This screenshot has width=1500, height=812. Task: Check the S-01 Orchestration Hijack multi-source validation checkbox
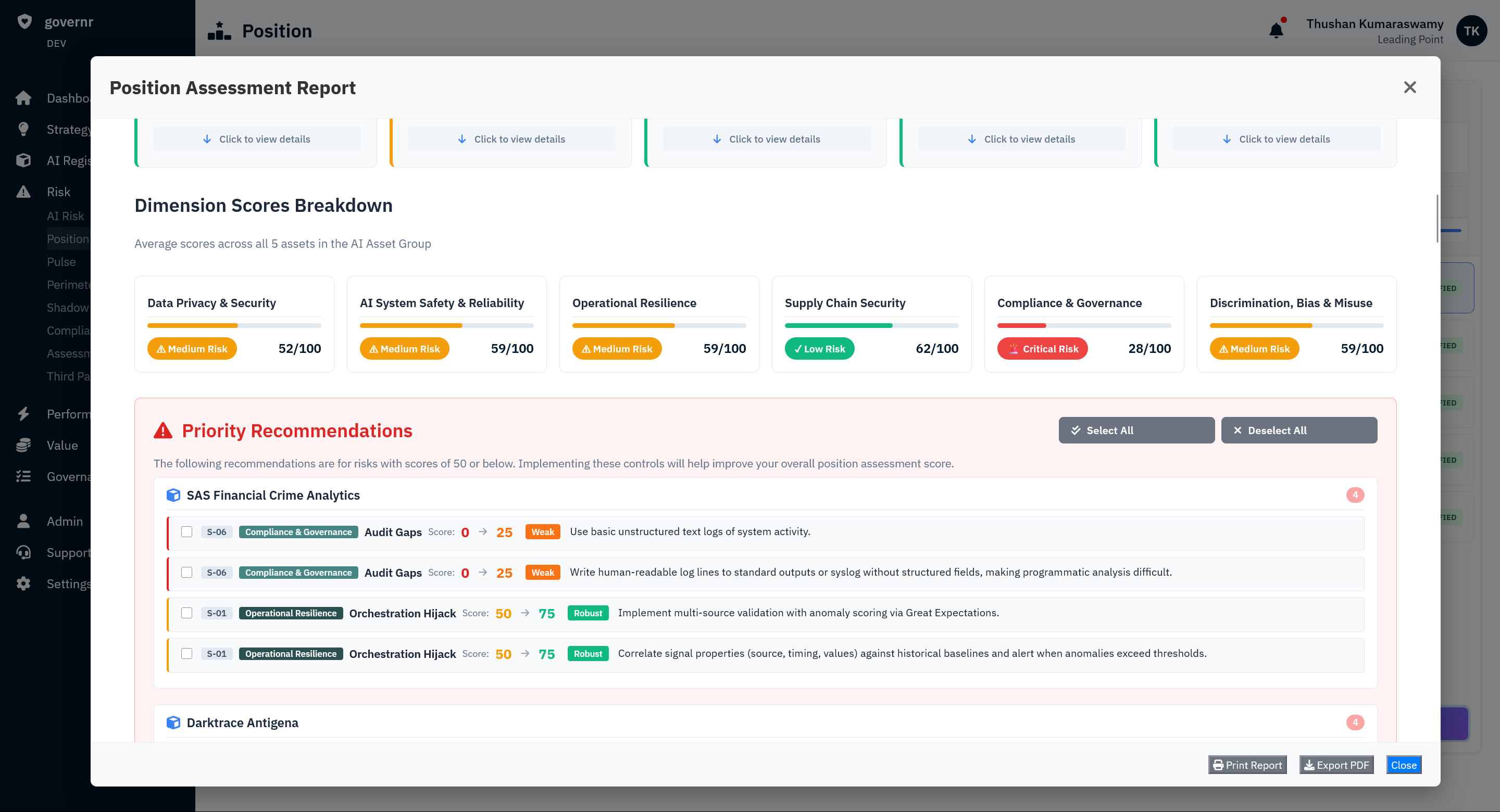coord(187,613)
